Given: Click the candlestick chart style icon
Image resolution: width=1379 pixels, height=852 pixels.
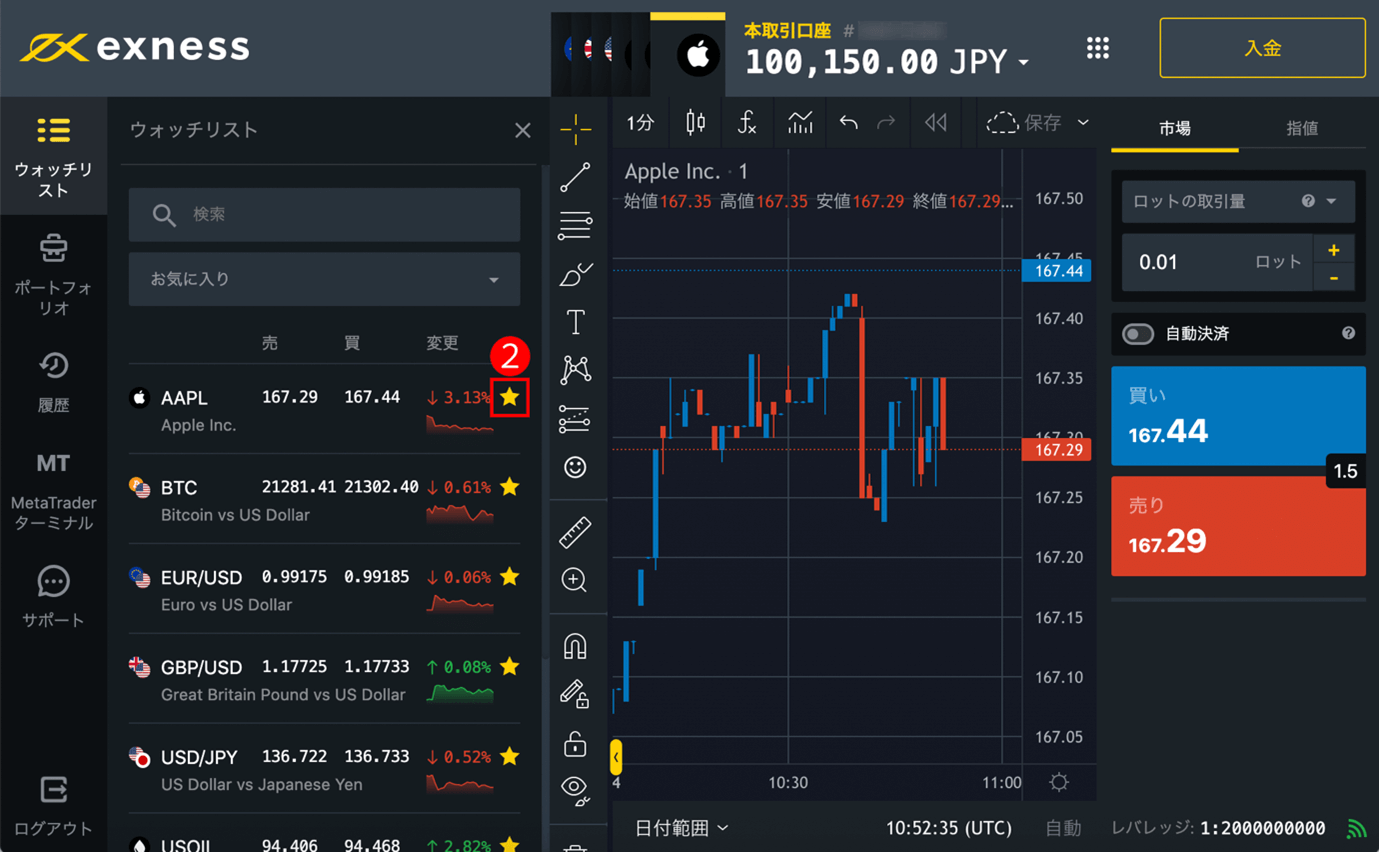Looking at the screenshot, I should point(695,123).
